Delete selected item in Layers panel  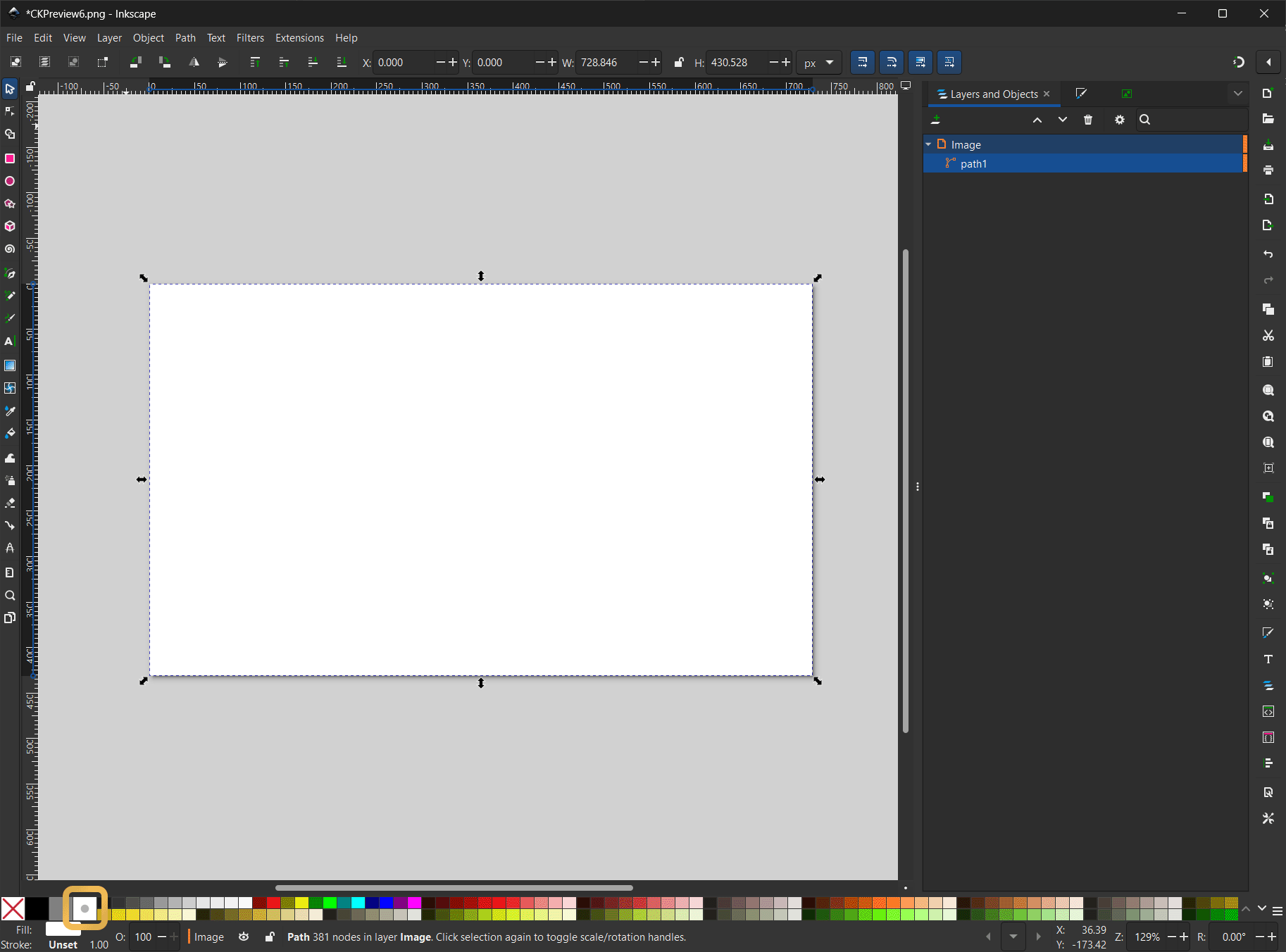1088,120
